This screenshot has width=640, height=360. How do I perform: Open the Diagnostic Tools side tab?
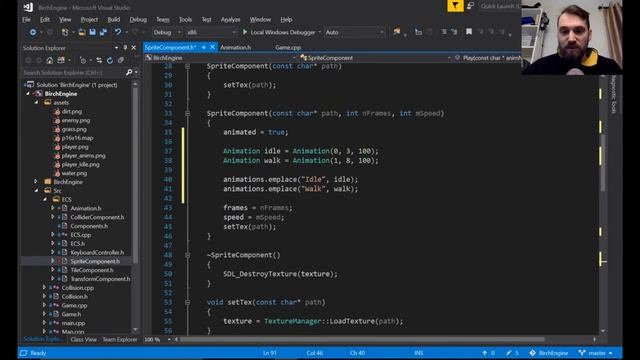click(x=614, y=94)
